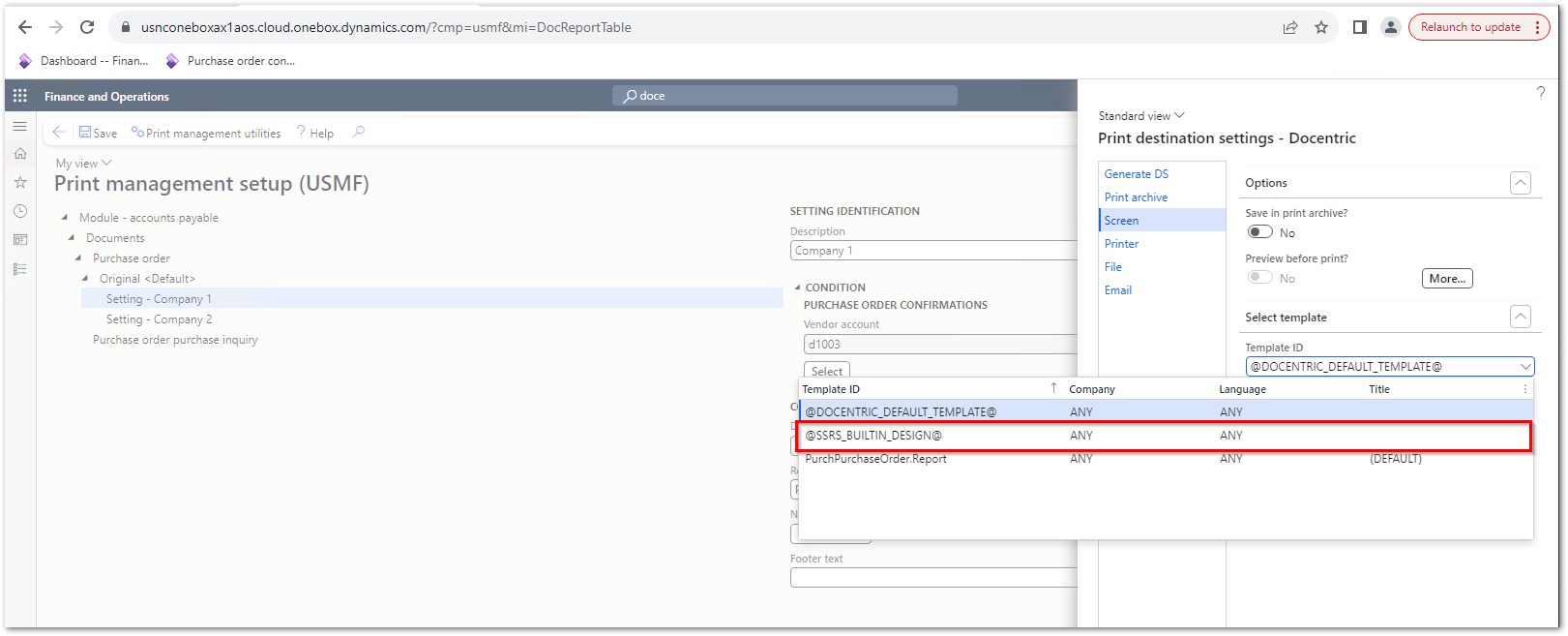The image size is (1568, 636).
Task: Bookmark this page with the star icon
Action: [1321, 27]
